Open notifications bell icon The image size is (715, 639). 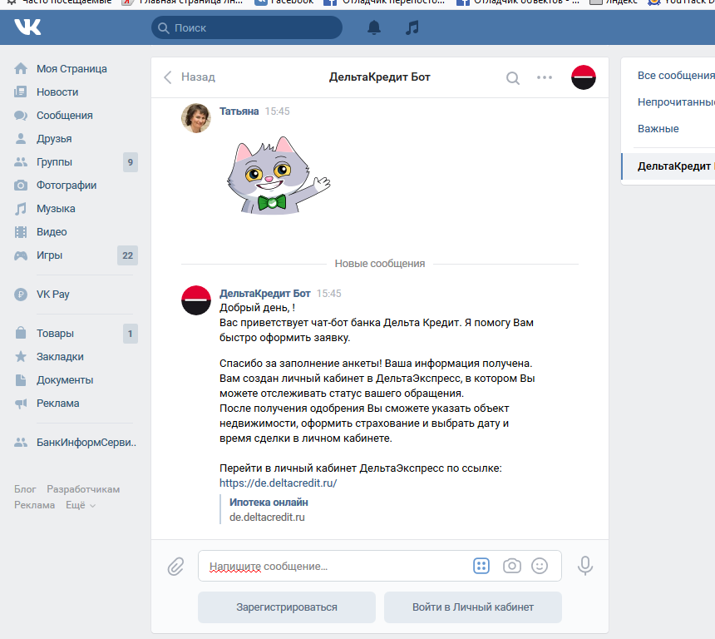[x=374, y=28]
